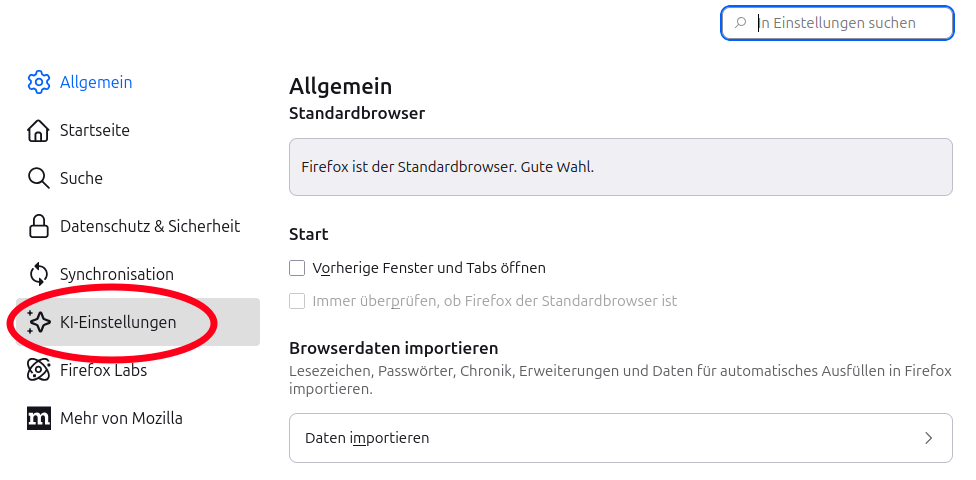Toggle the "Immer überprüfen" Standardbrowser checkbox

[297, 300]
